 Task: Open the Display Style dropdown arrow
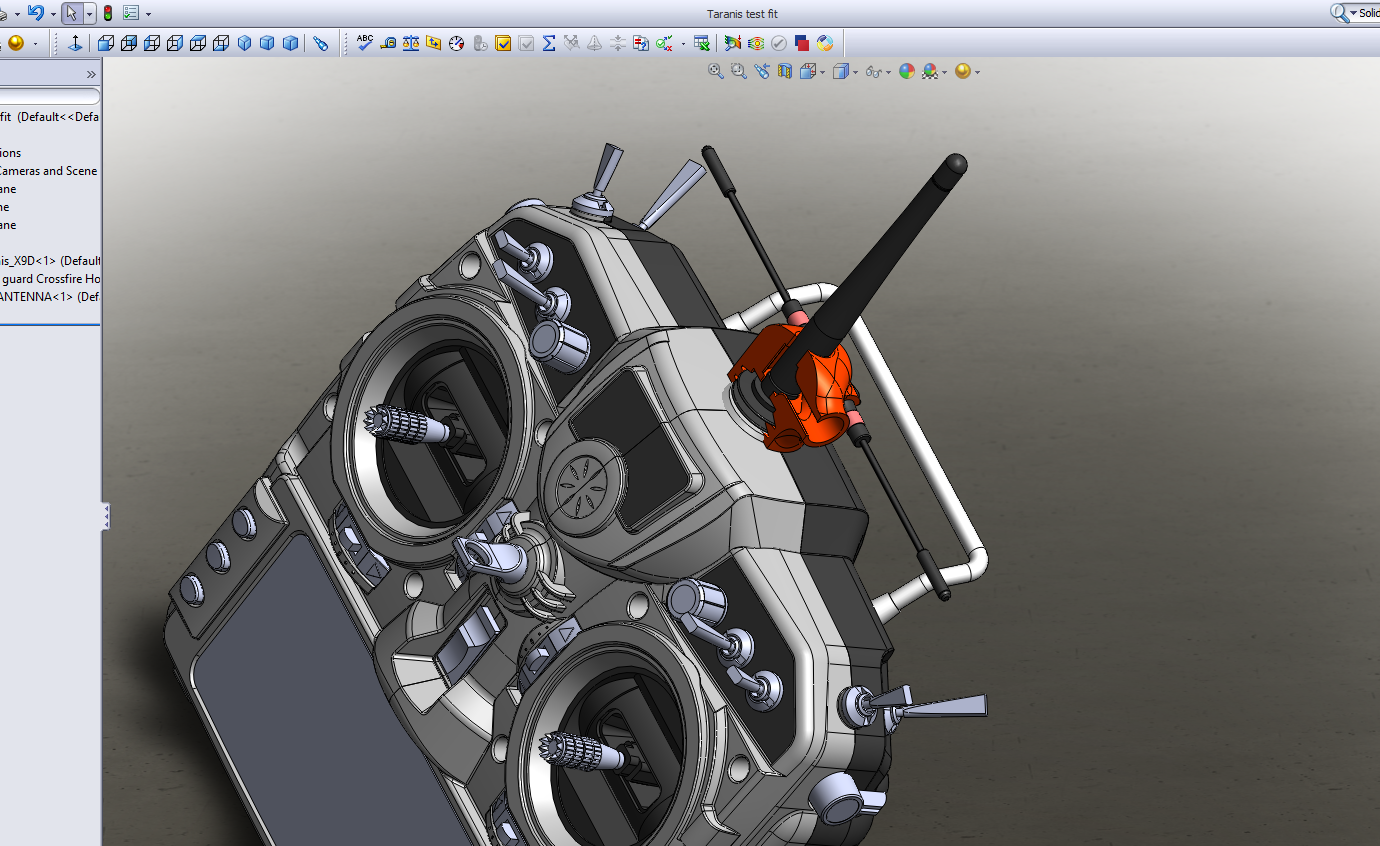(855, 72)
